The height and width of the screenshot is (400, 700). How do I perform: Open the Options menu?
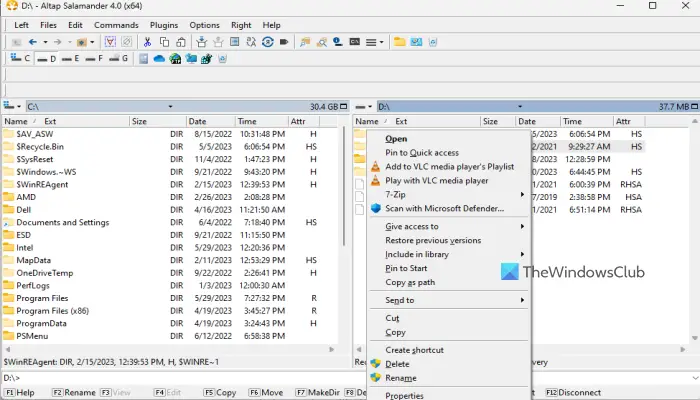tap(204, 25)
